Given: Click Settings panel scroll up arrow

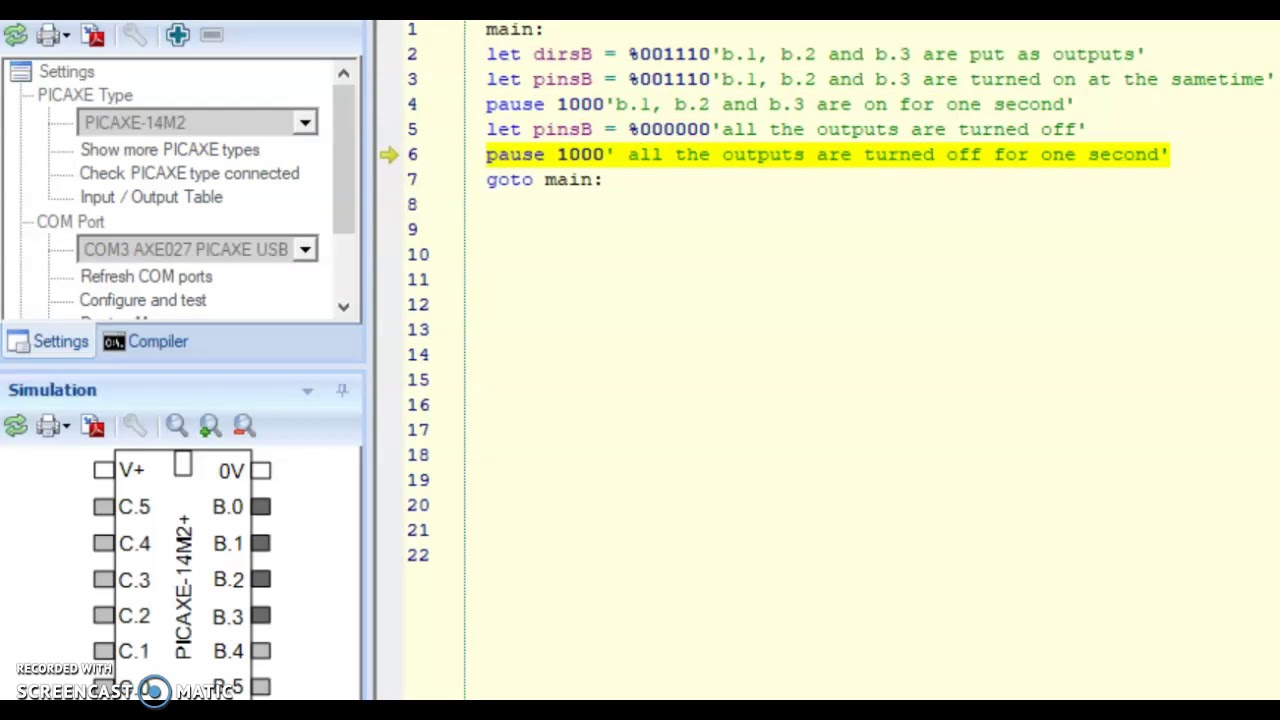Looking at the screenshot, I should pyautogui.click(x=344, y=73).
